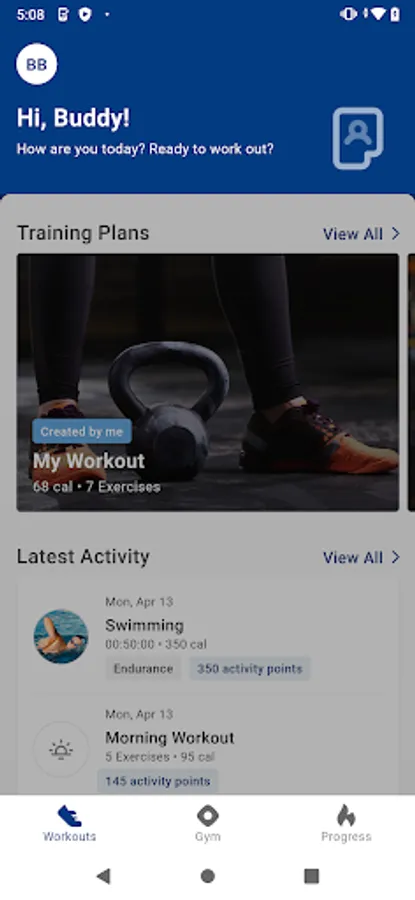This screenshot has height=900, width=415.
Task: Open the Progress flame icon
Action: [346, 816]
